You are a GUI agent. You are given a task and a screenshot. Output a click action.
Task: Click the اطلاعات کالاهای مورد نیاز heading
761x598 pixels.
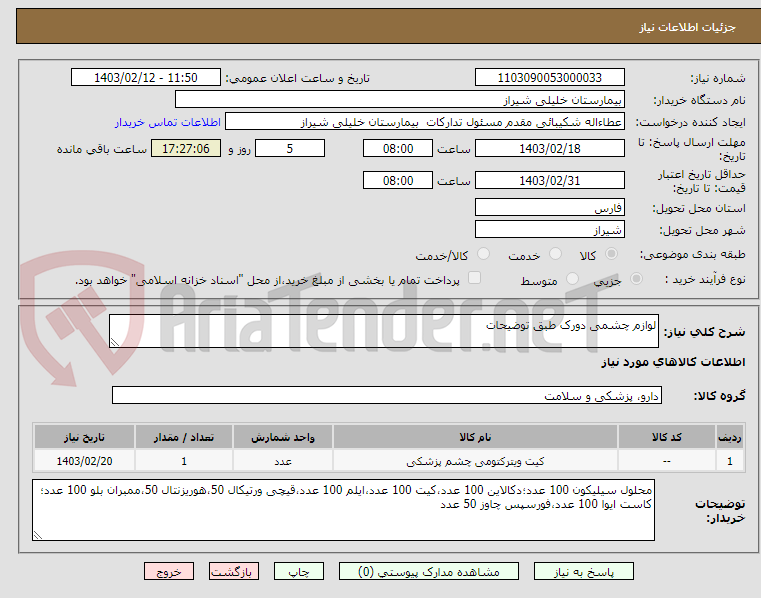pos(673,362)
